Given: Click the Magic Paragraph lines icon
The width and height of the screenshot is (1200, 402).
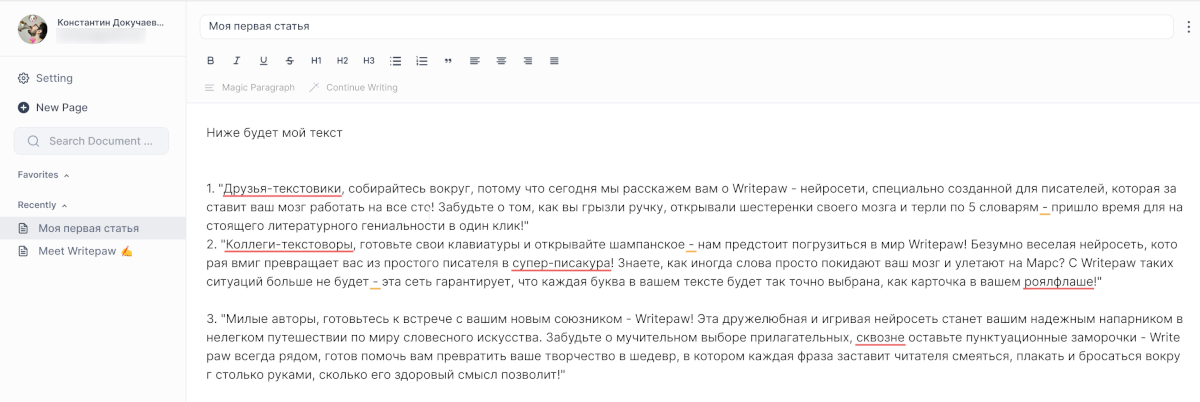Looking at the screenshot, I should coord(209,88).
